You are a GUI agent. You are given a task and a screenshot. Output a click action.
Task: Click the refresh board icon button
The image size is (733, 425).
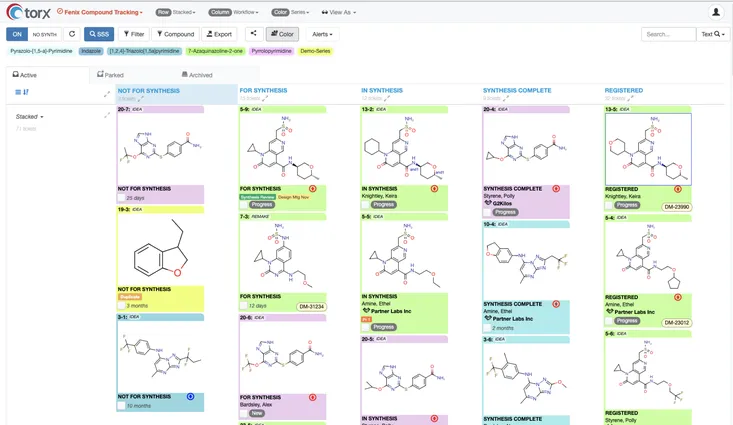(72, 34)
